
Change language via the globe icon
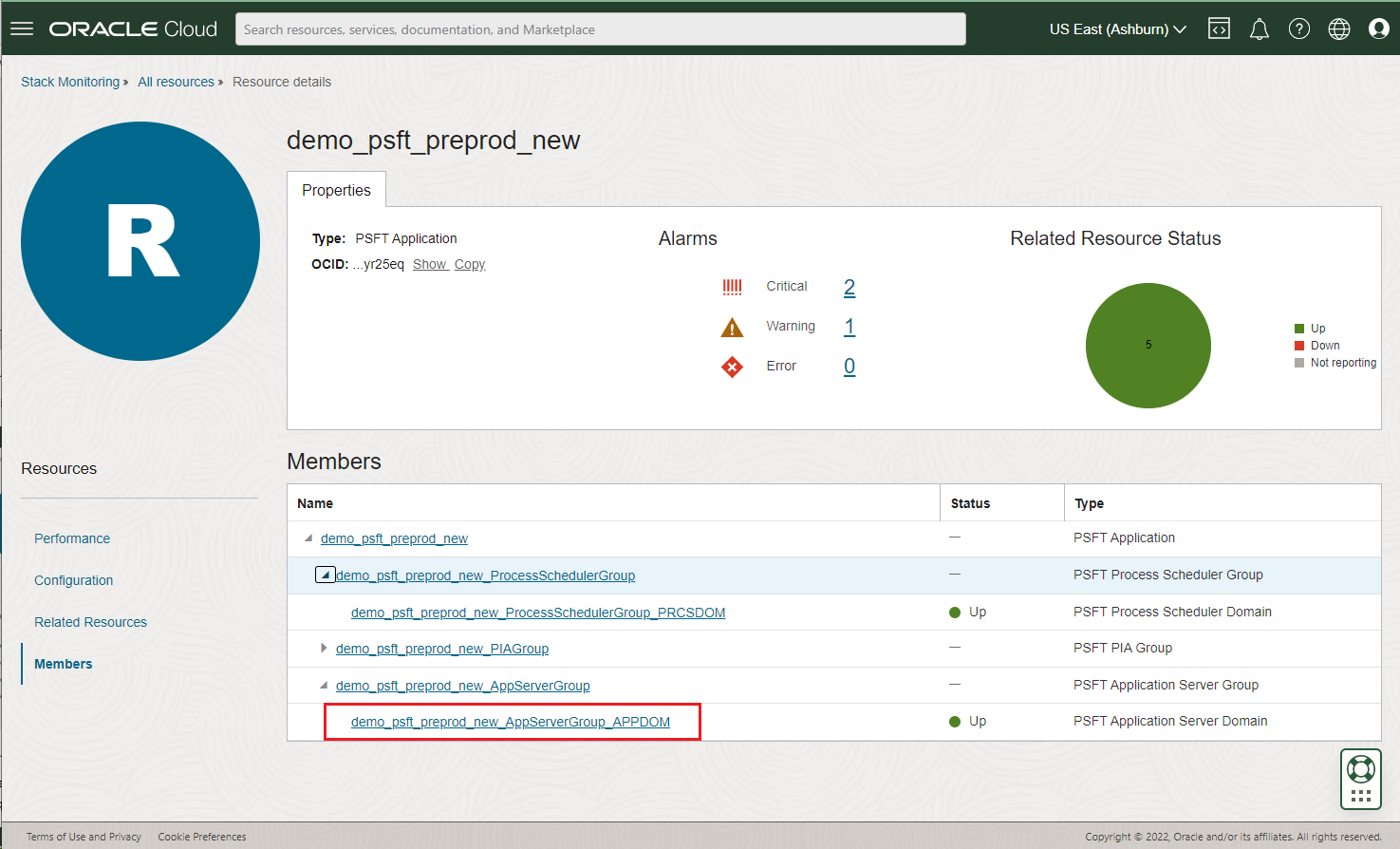click(1338, 28)
